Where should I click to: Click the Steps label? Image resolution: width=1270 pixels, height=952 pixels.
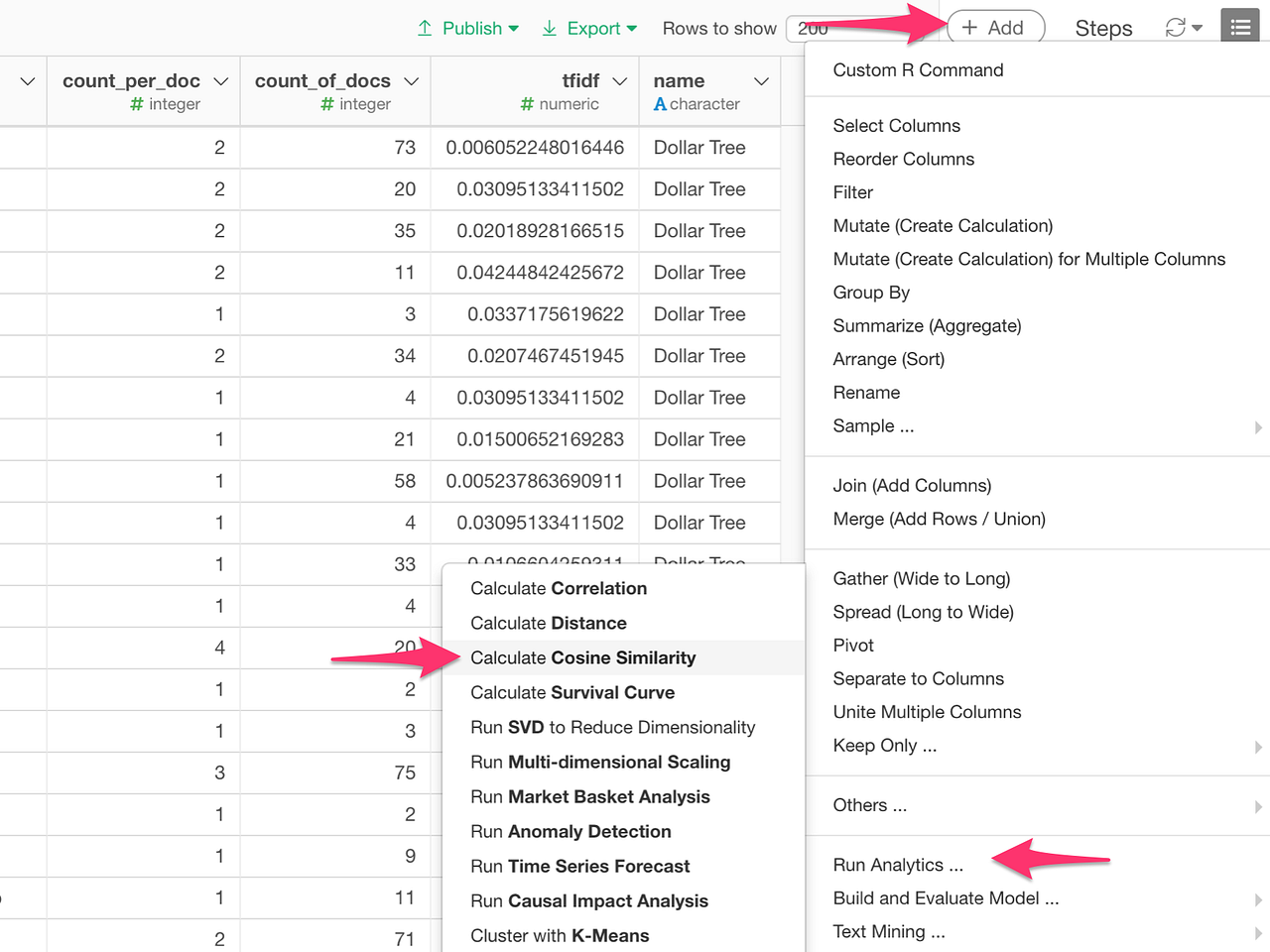point(1103,28)
